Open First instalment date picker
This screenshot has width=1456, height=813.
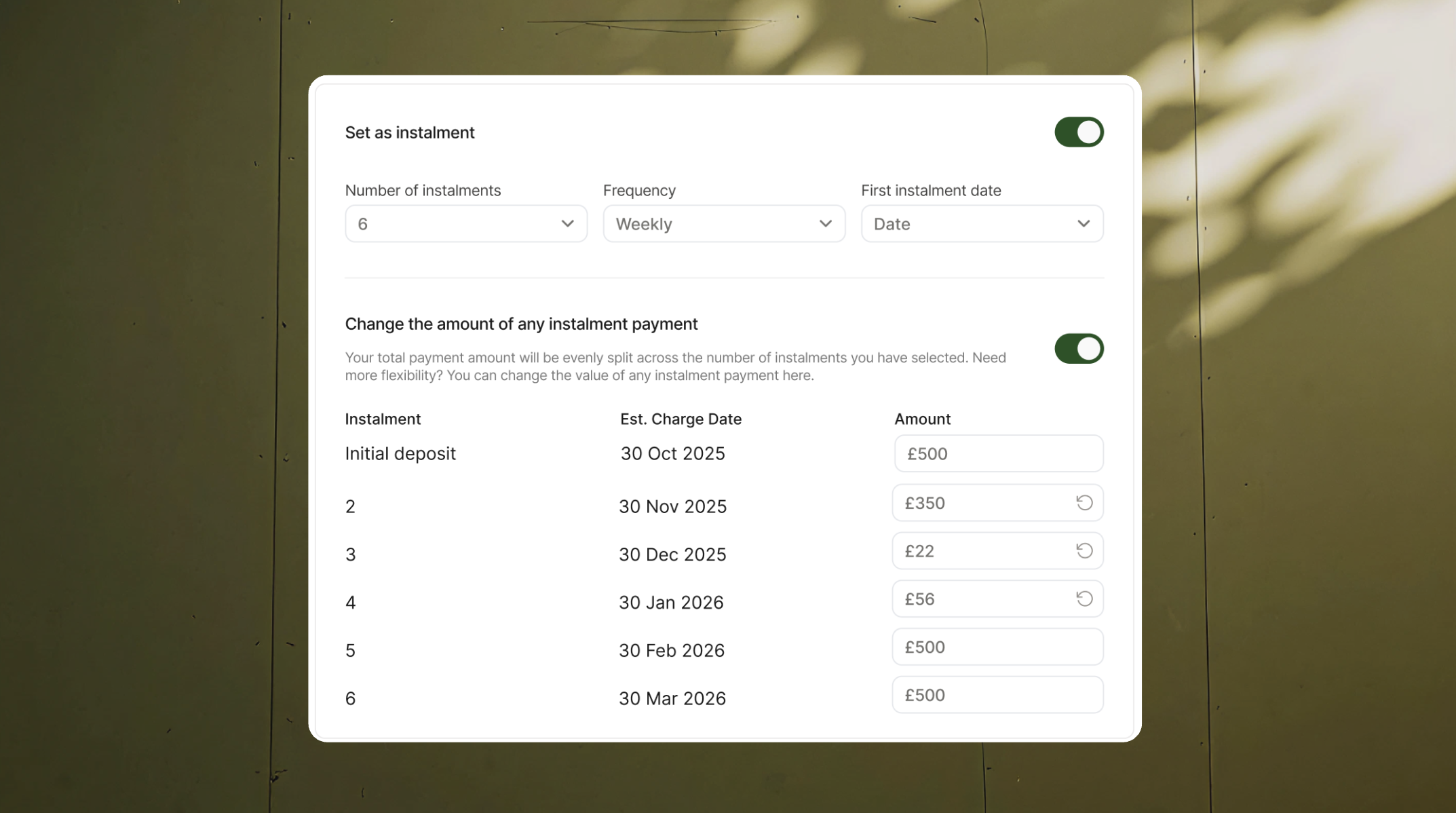981,224
